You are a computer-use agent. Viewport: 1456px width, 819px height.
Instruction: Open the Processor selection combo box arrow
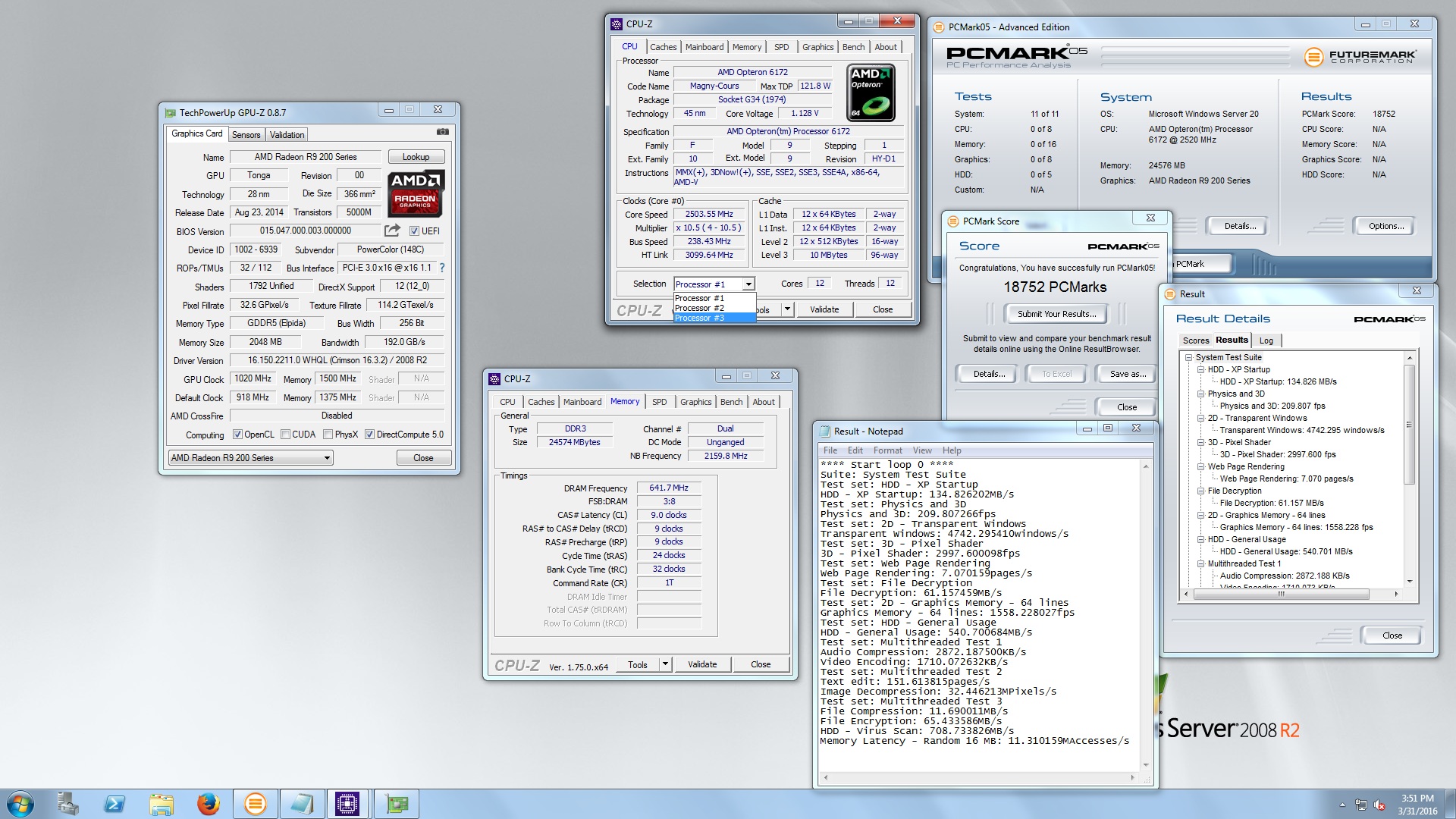point(748,284)
